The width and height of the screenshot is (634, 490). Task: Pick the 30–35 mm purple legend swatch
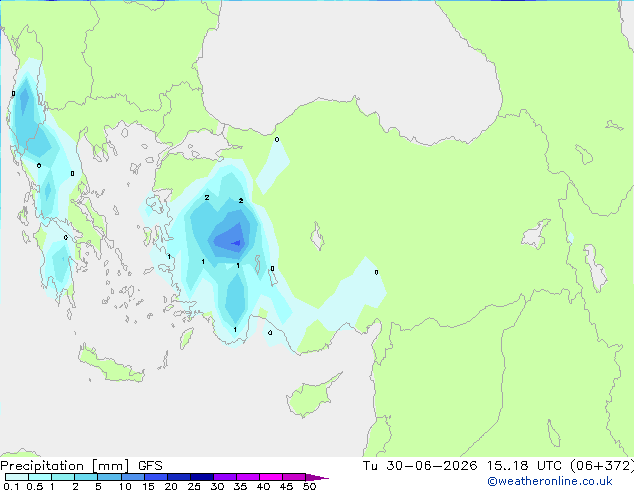(224, 477)
